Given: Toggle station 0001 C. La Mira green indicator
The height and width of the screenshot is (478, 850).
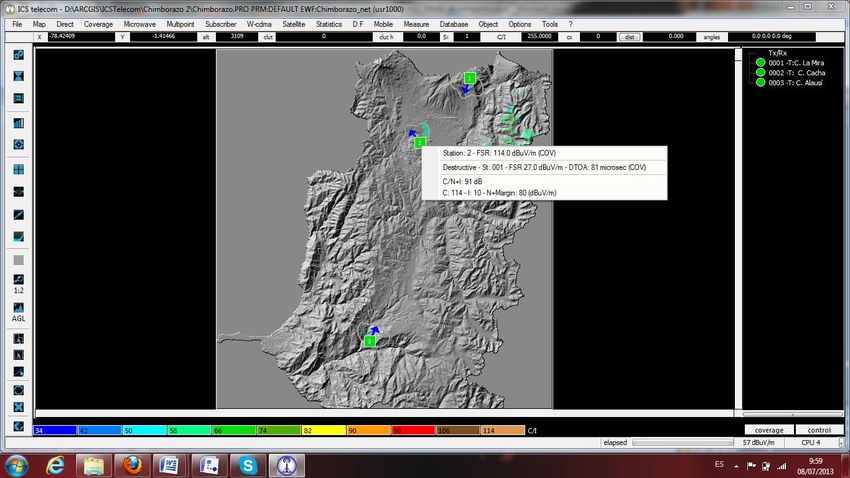Looking at the screenshot, I should tap(761, 62).
